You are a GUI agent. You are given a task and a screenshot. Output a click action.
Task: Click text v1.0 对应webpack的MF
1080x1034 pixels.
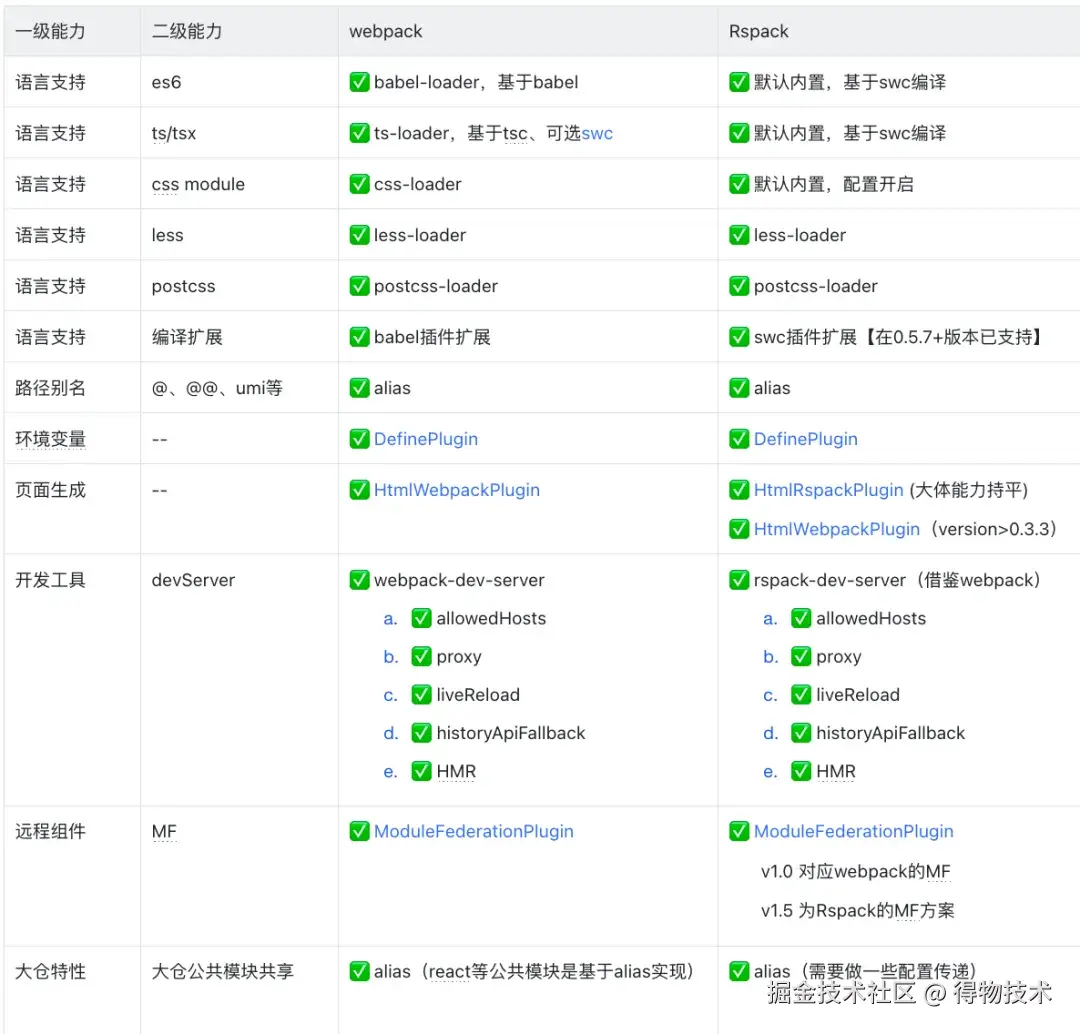pyautogui.click(x=855, y=871)
